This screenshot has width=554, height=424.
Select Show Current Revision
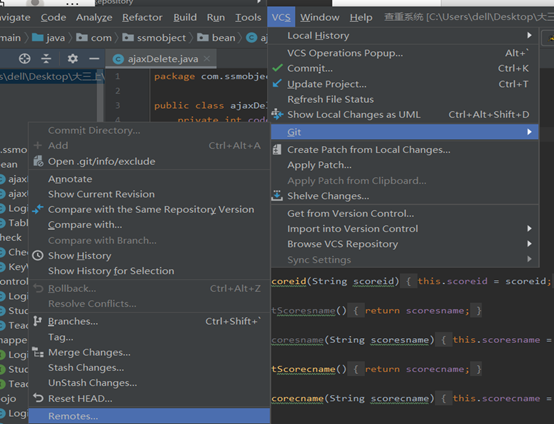coord(149,194)
